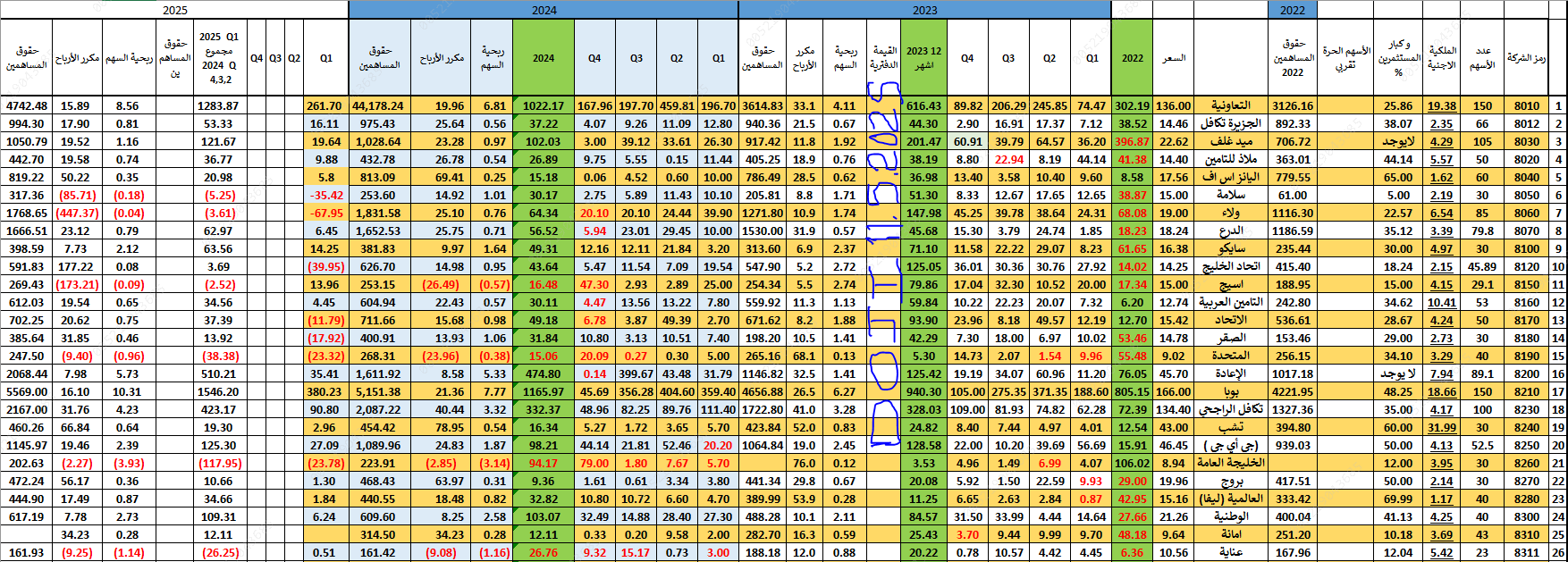Click the سلامة company cell

(x=1230, y=195)
